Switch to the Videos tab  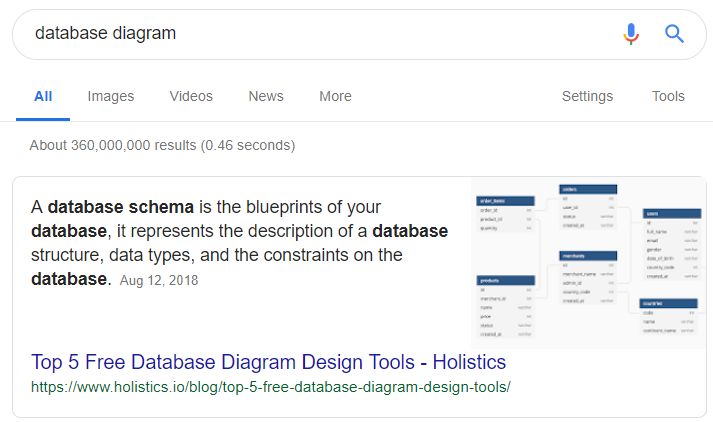tap(191, 97)
